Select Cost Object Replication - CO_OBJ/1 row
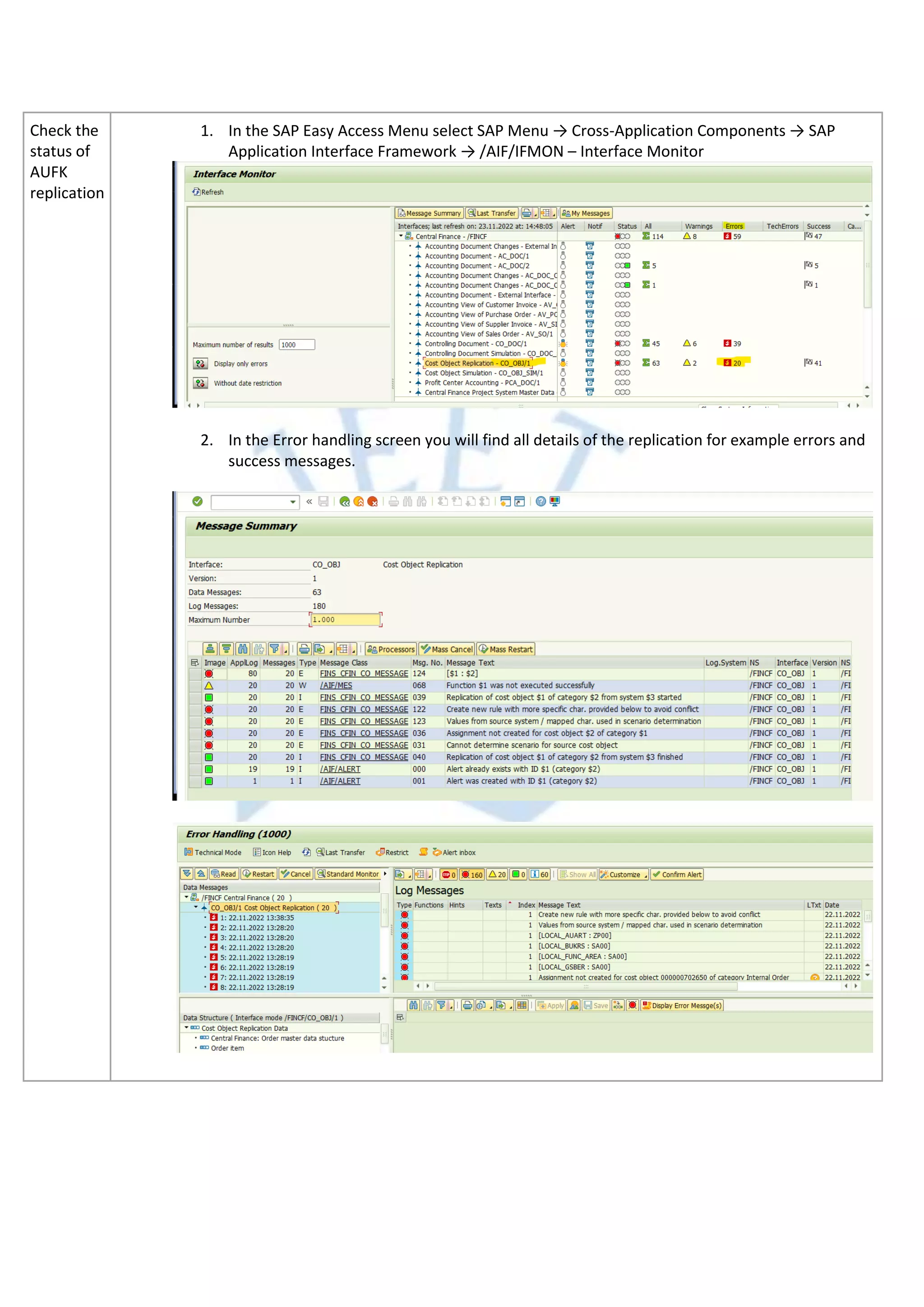This screenshot has width=924, height=1307. tap(477, 363)
